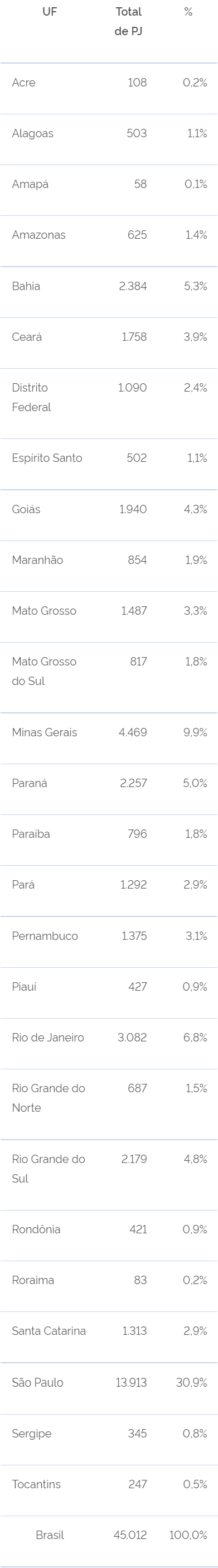
Task: Select the Brasil total 45.012
Action: tap(130, 1536)
